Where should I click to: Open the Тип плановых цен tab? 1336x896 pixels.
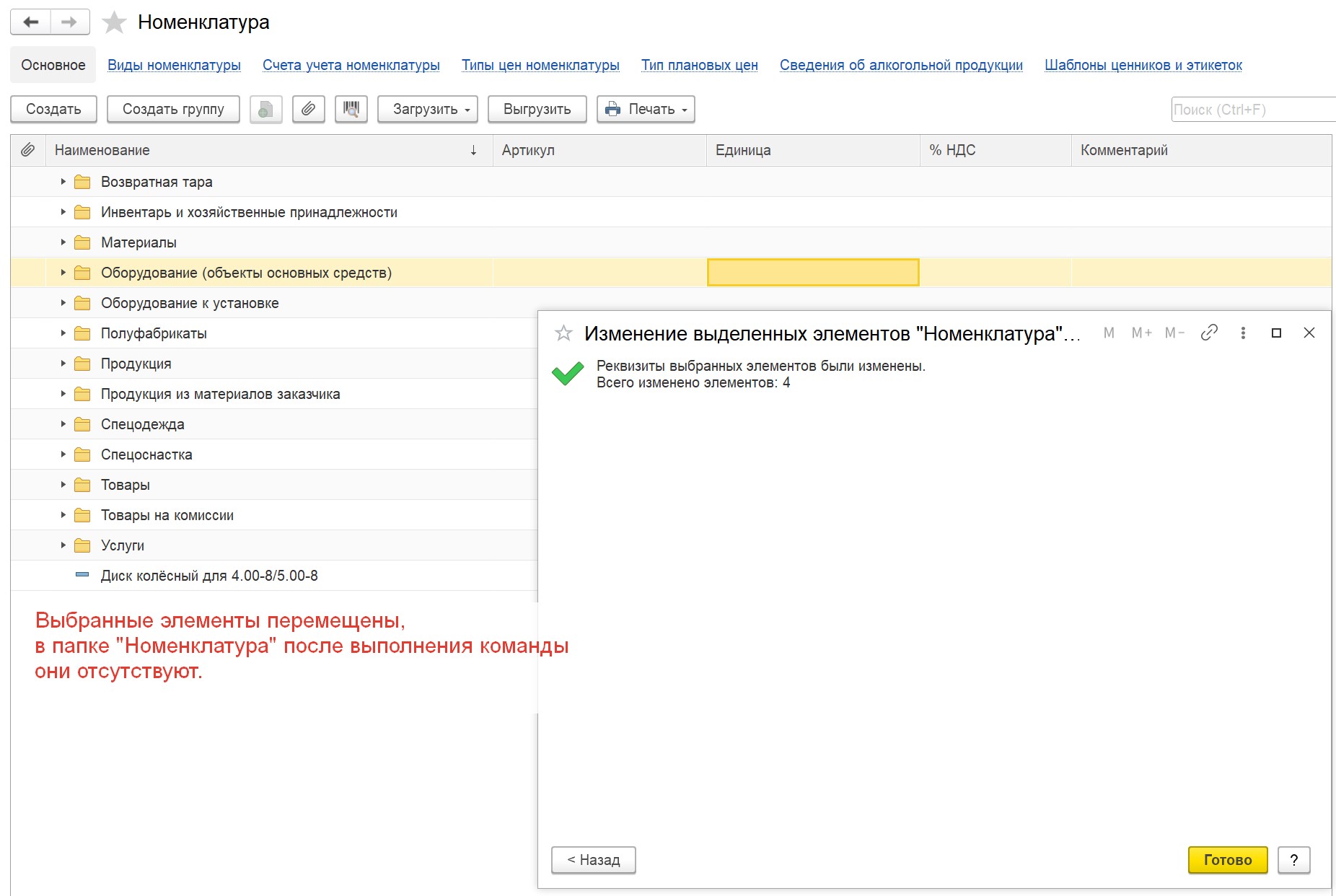coord(700,65)
